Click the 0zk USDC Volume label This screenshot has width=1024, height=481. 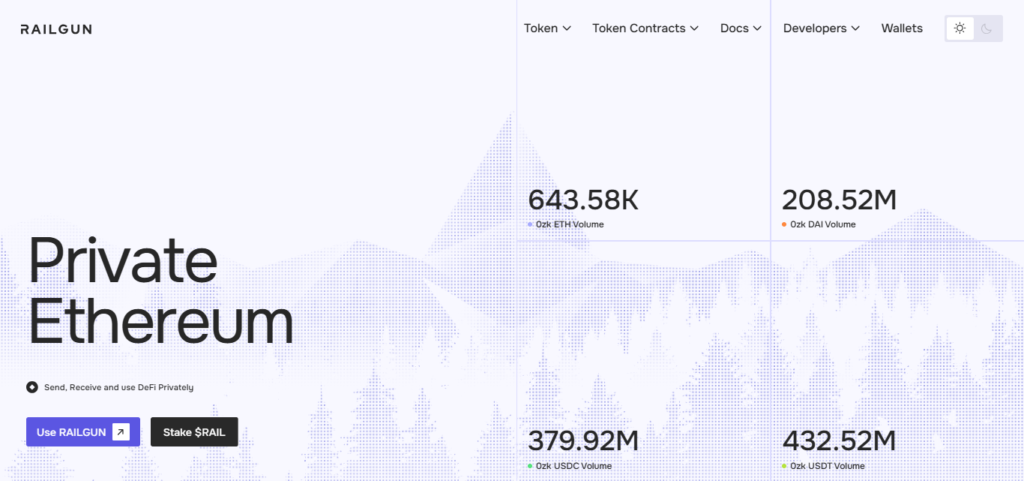[x=573, y=466]
